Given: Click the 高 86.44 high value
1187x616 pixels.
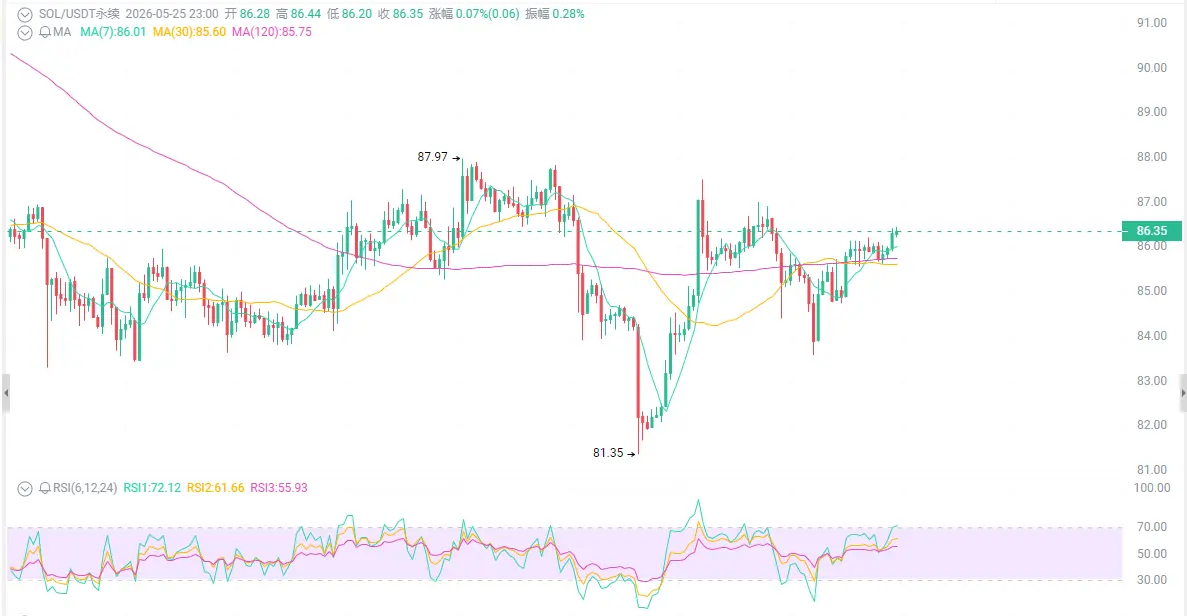Looking at the screenshot, I should tap(298, 14).
